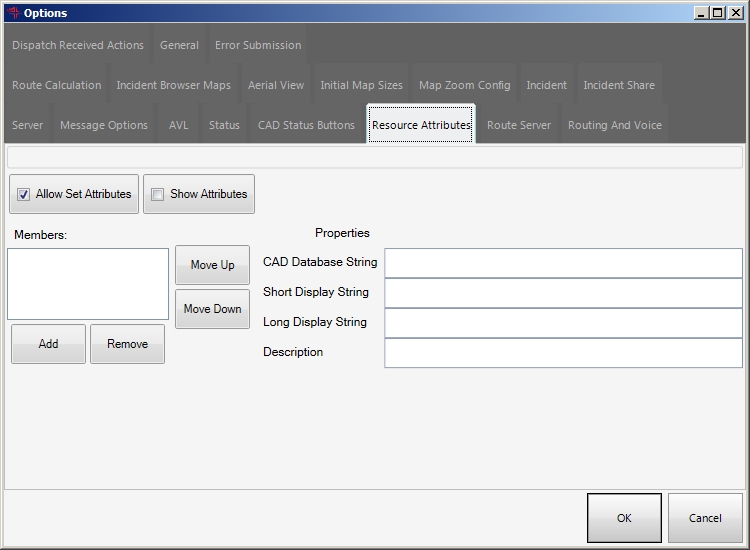Open the Status tab

(x=224, y=125)
